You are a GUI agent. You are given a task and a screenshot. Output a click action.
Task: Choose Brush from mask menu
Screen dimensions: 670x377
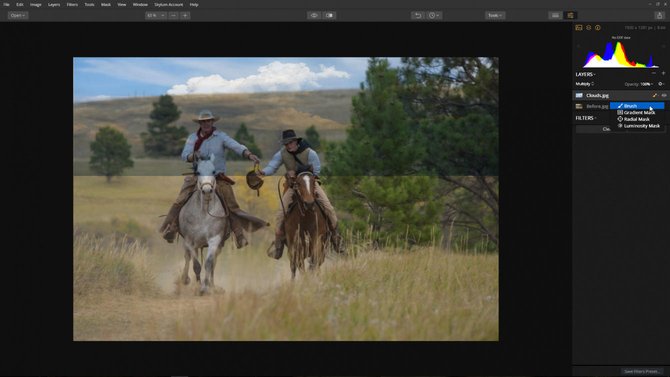(637, 106)
